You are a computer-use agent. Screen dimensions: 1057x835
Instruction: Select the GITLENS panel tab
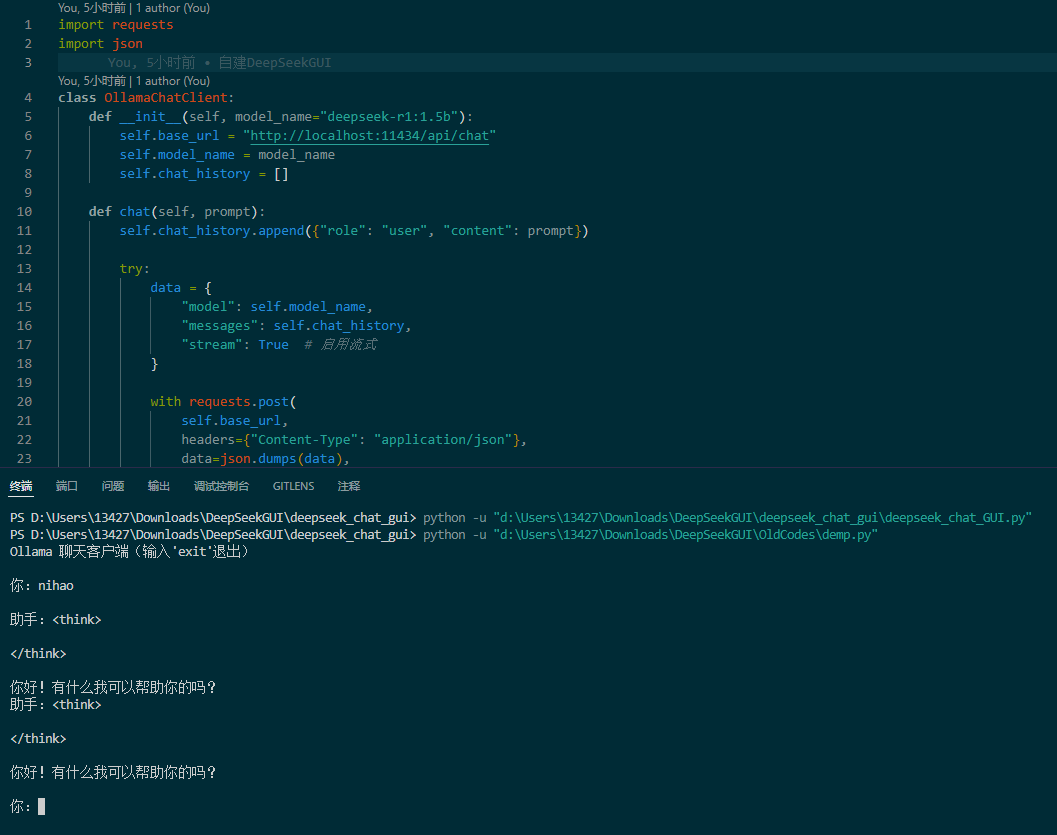pos(293,486)
